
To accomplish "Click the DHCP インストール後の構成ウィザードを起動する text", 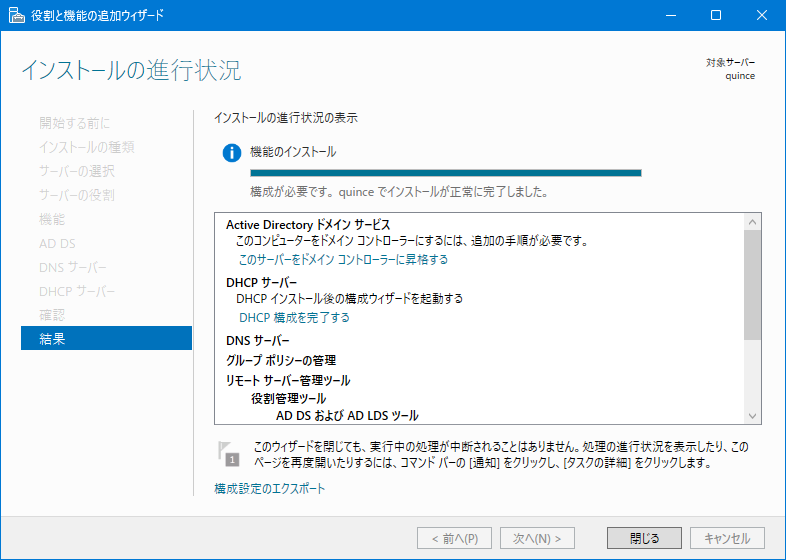I will click(x=349, y=299).
